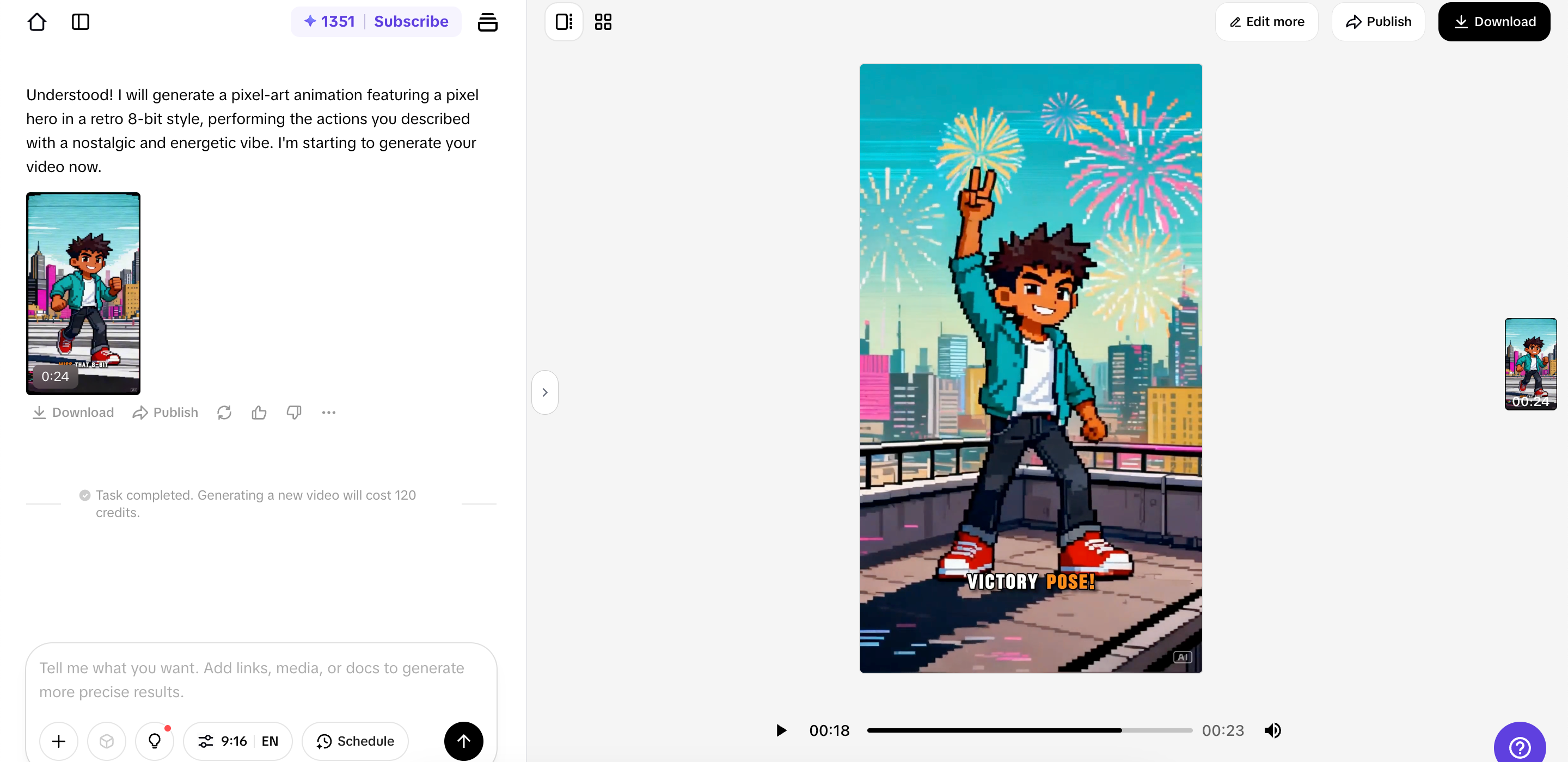Screen dimensions: 1568x762
Task: Switch to grid view of video scenes
Action: pos(603,21)
